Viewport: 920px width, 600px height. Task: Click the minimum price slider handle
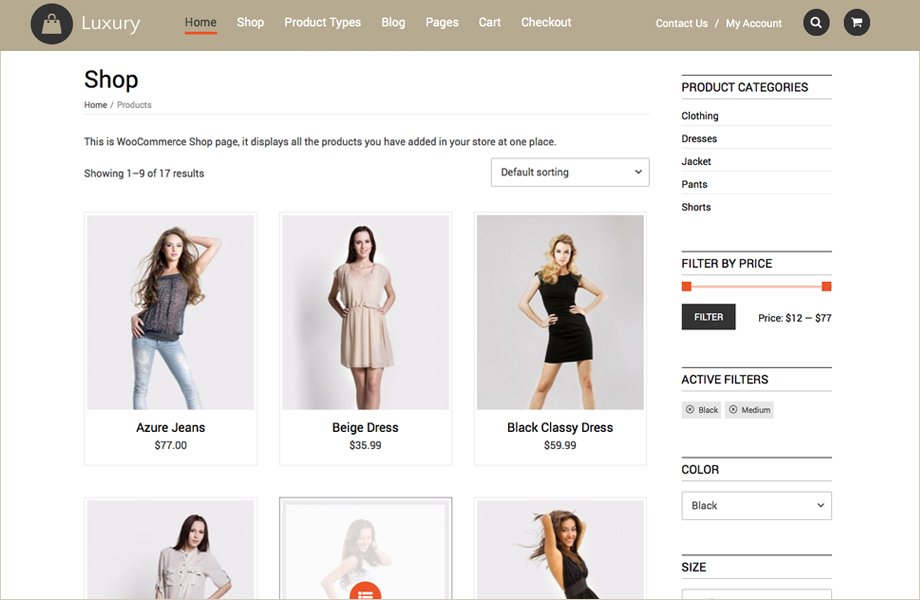coord(686,286)
